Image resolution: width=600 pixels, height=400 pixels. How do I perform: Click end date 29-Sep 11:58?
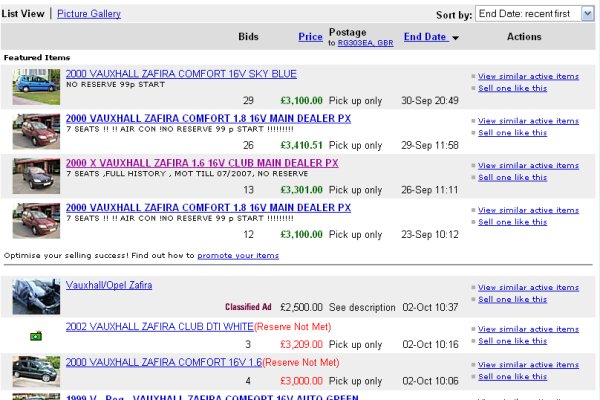tap(430, 145)
